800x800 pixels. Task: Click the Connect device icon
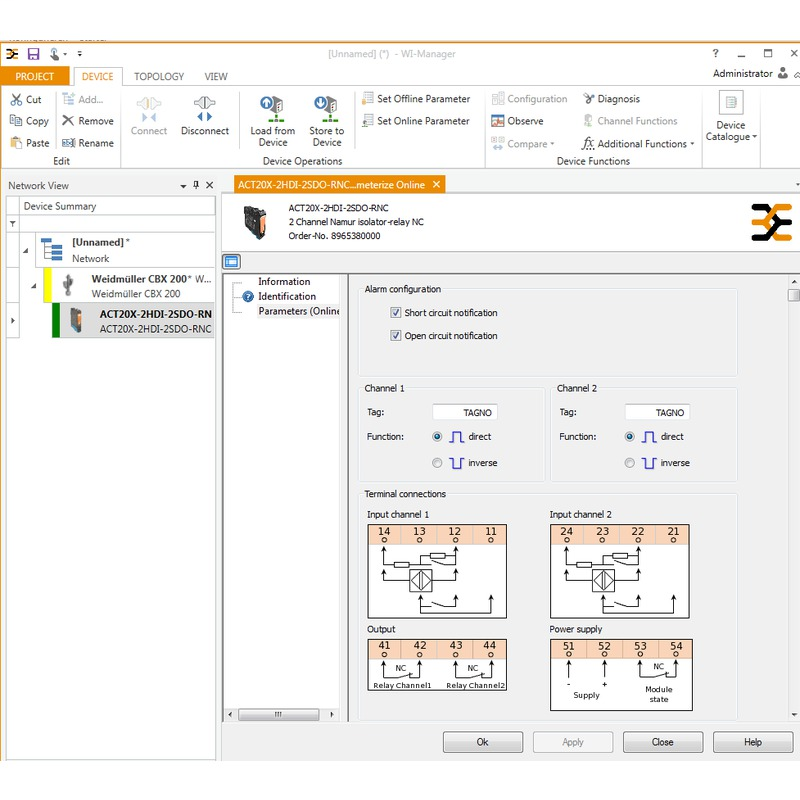click(x=148, y=109)
